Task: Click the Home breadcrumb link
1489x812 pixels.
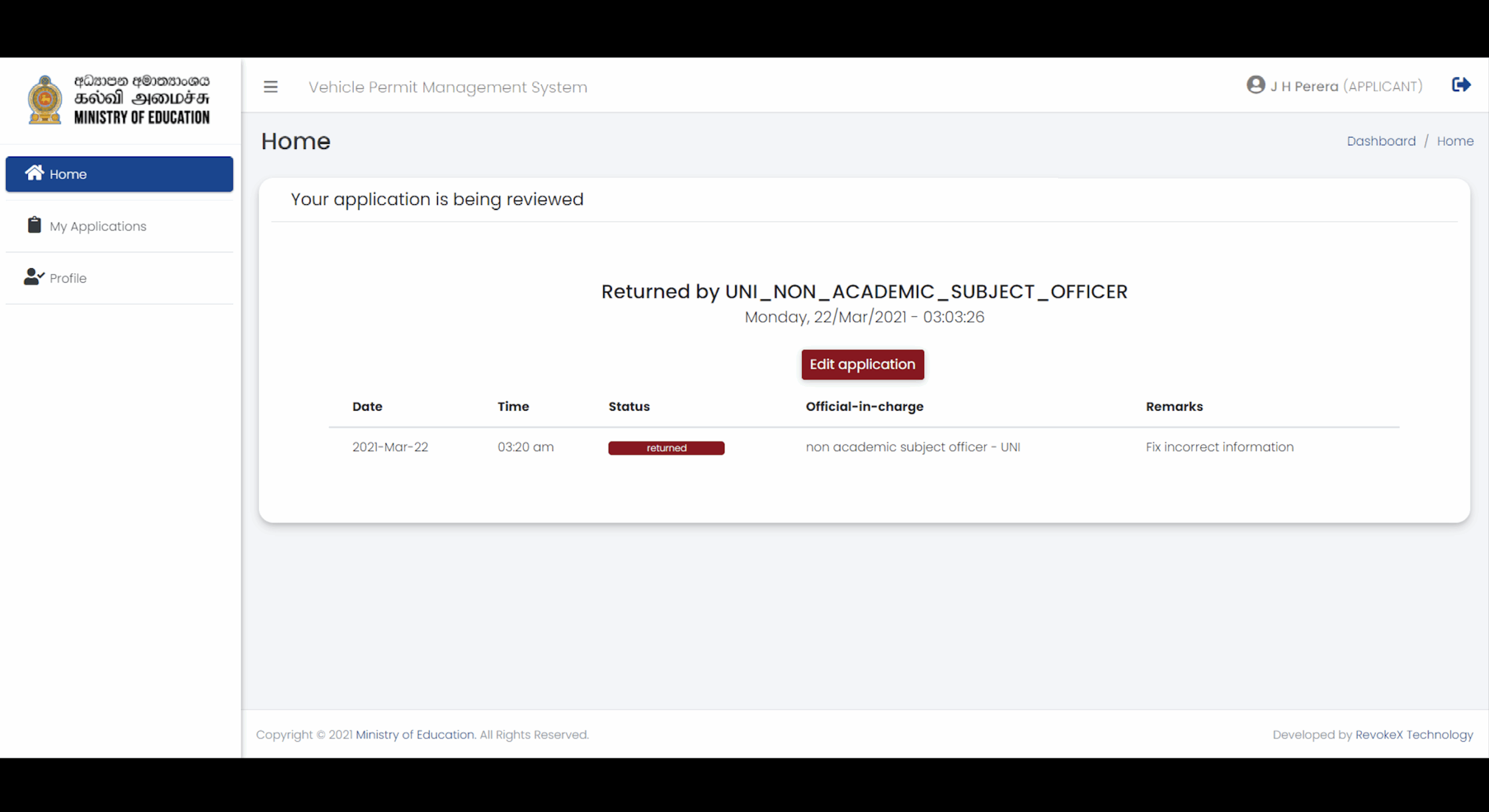Action: [1455, 141]
